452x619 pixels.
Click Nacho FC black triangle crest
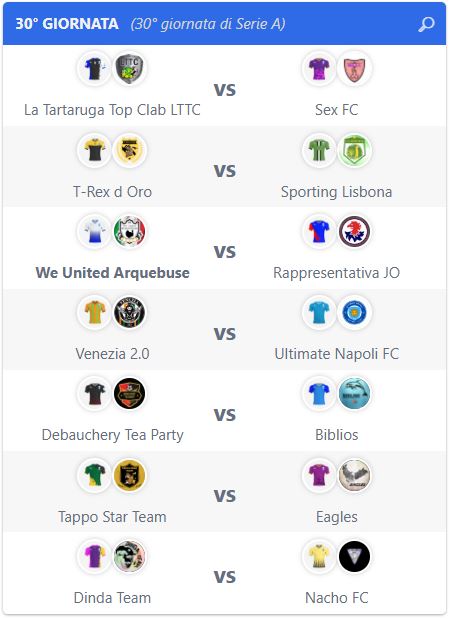click(354, 556)
